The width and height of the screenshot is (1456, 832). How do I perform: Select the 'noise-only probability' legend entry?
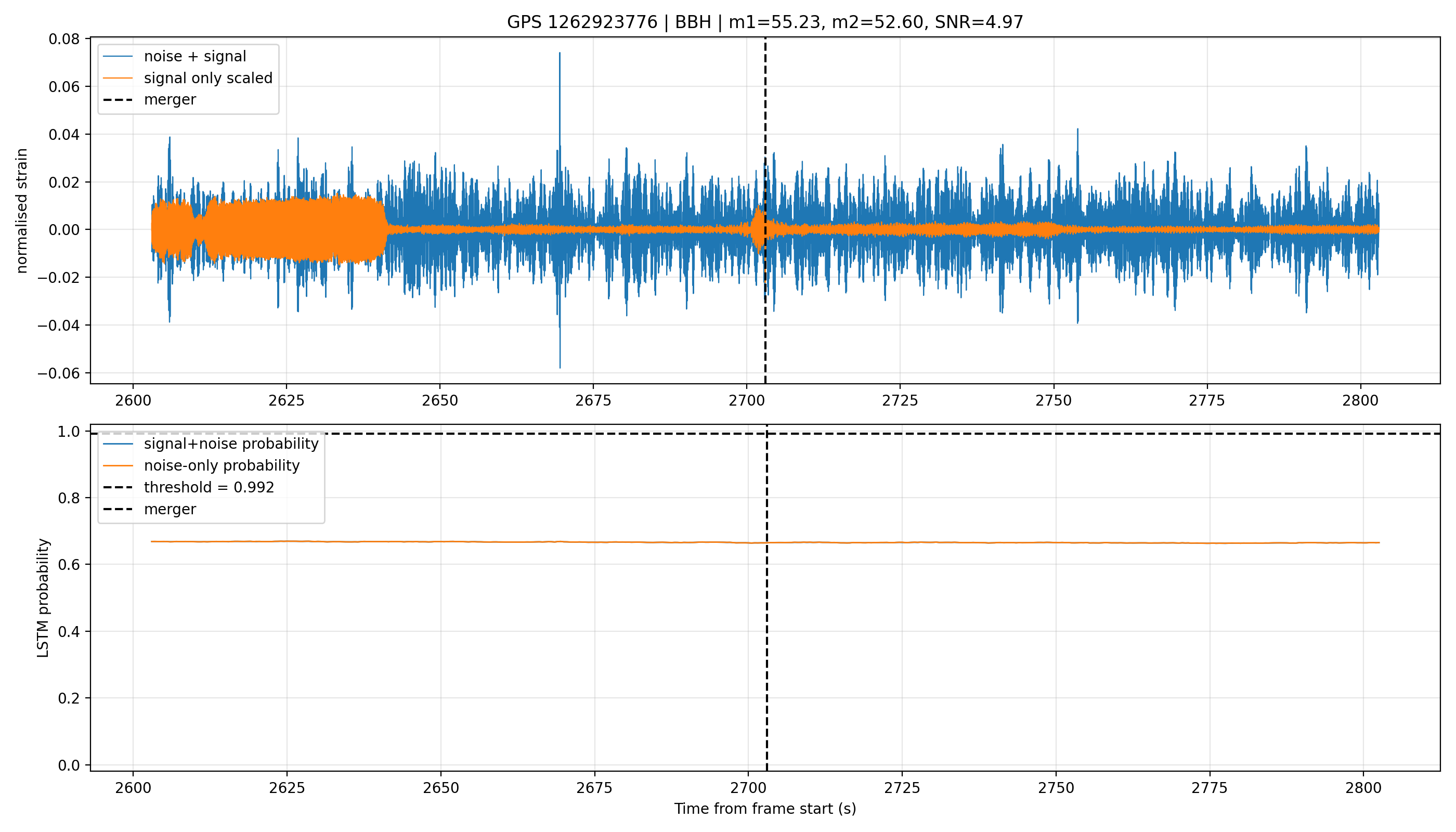(222, 466)
